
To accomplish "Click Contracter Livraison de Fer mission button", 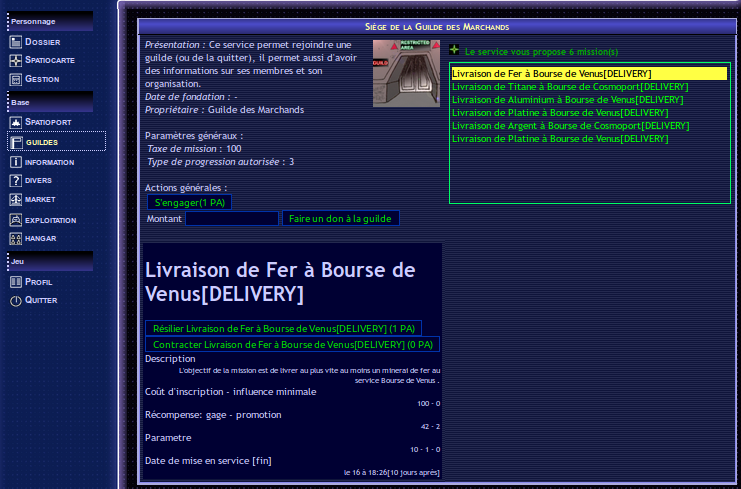I will pos(292,344).
